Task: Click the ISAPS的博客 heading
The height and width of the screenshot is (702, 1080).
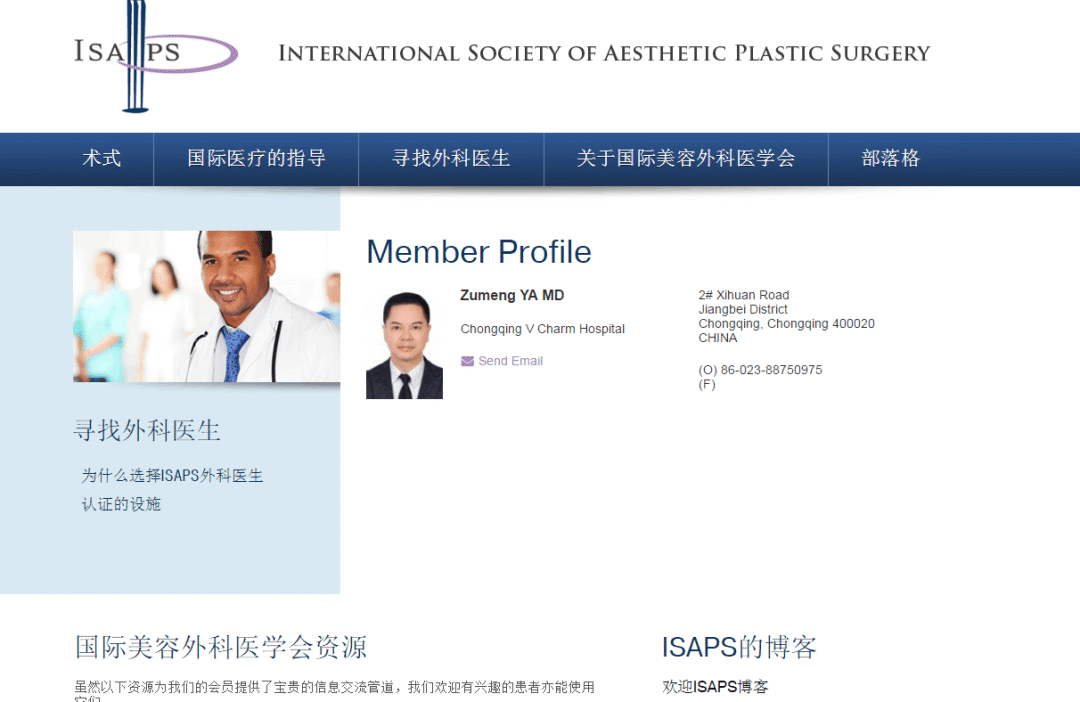Action: point(739,647)
